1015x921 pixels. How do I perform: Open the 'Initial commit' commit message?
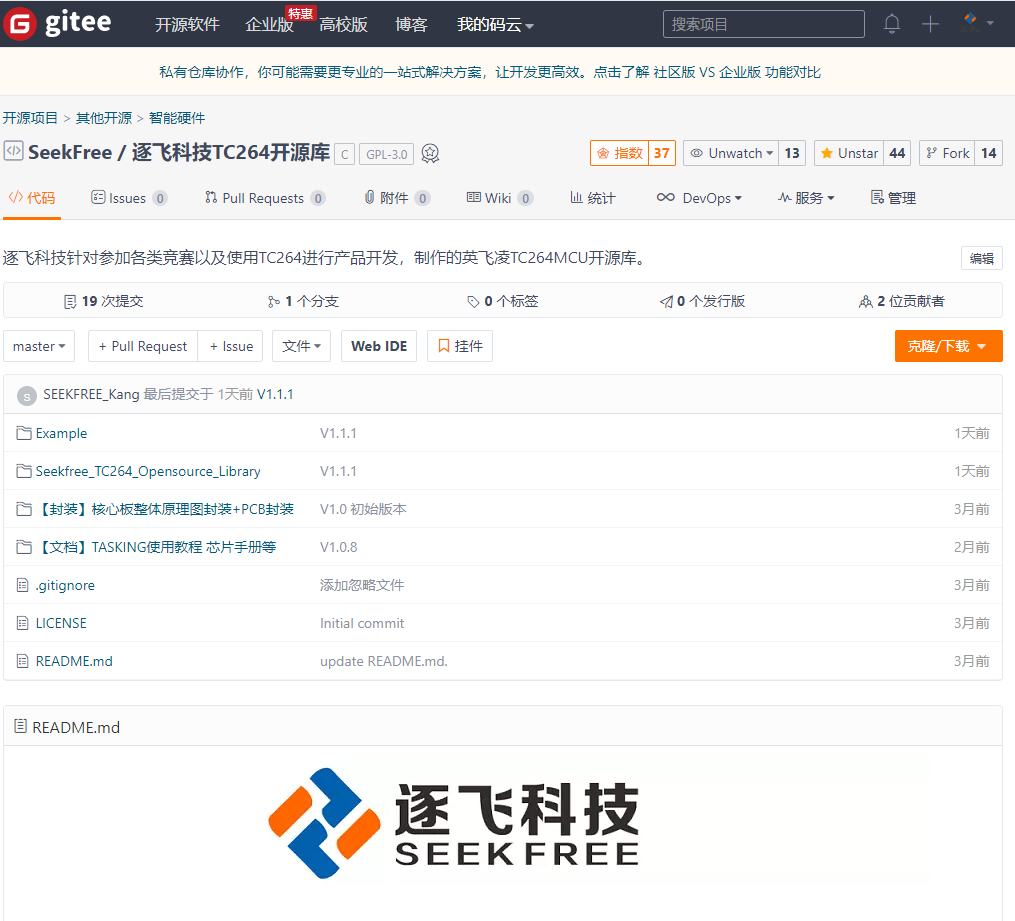(362, 623)
